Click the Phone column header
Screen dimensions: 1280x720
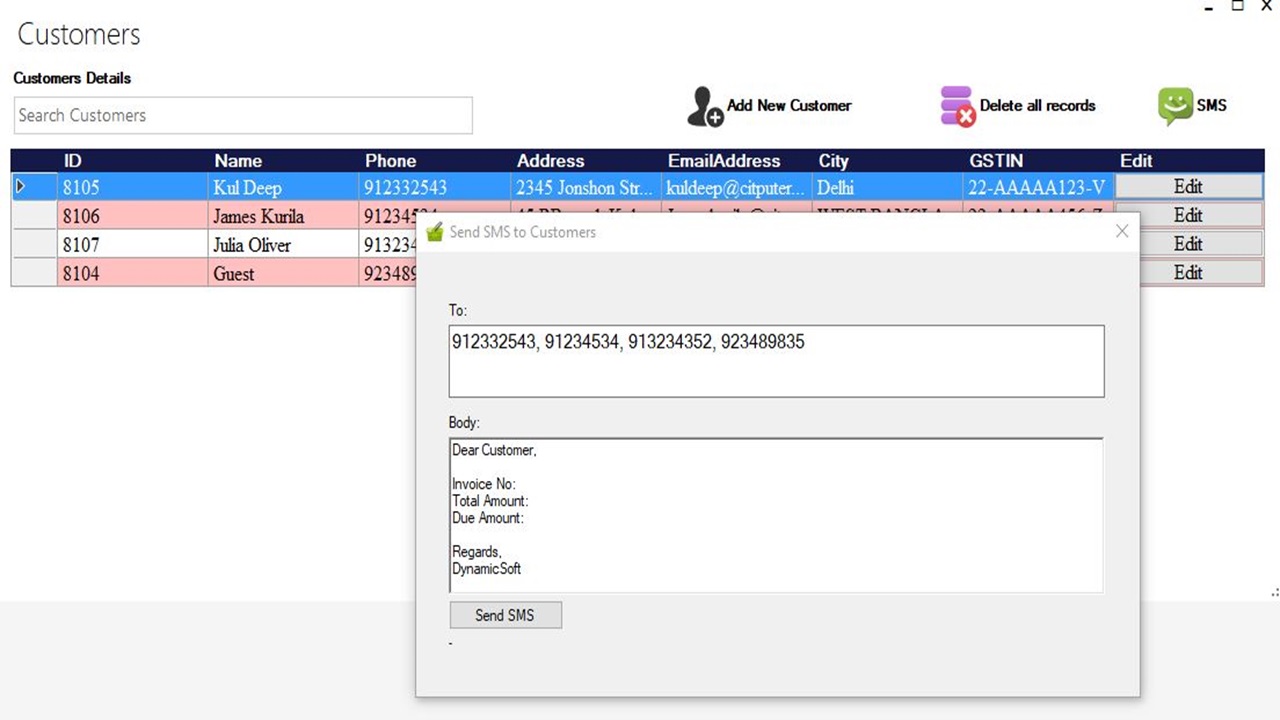tap(390, 160)
